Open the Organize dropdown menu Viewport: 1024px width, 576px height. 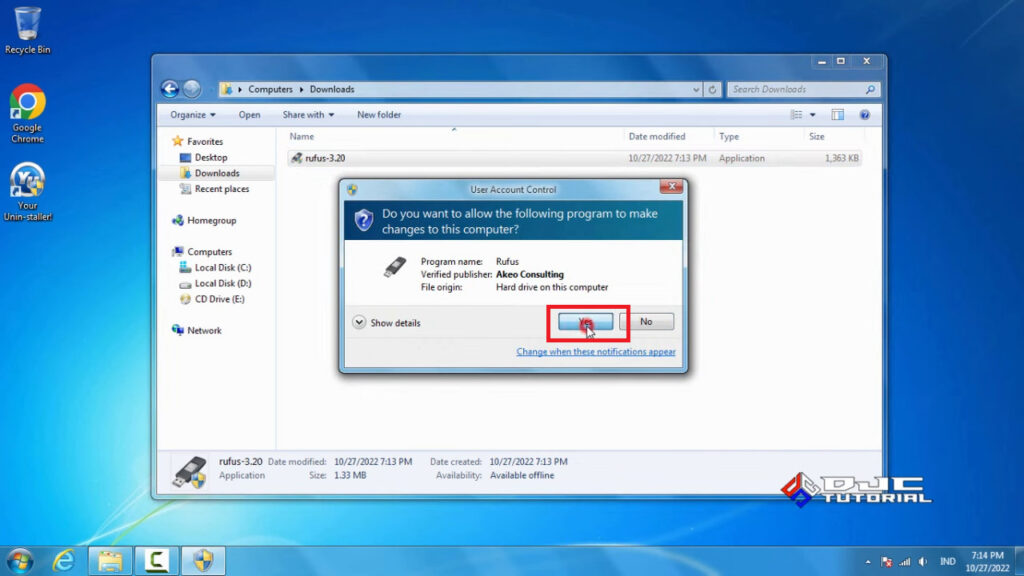coord(192,114)
